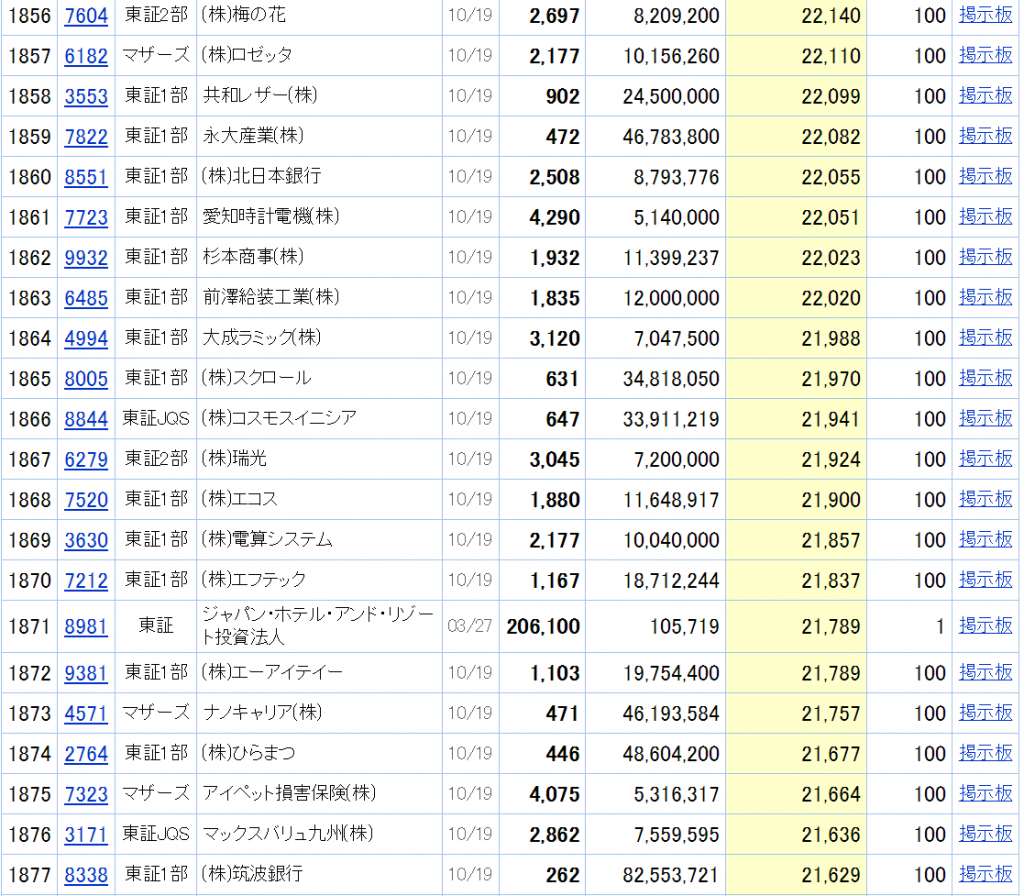The image size is (1024, 896).
Task: Open 掲示板 link for (株)エーアイテイー
Action: (x=985, y=673)
